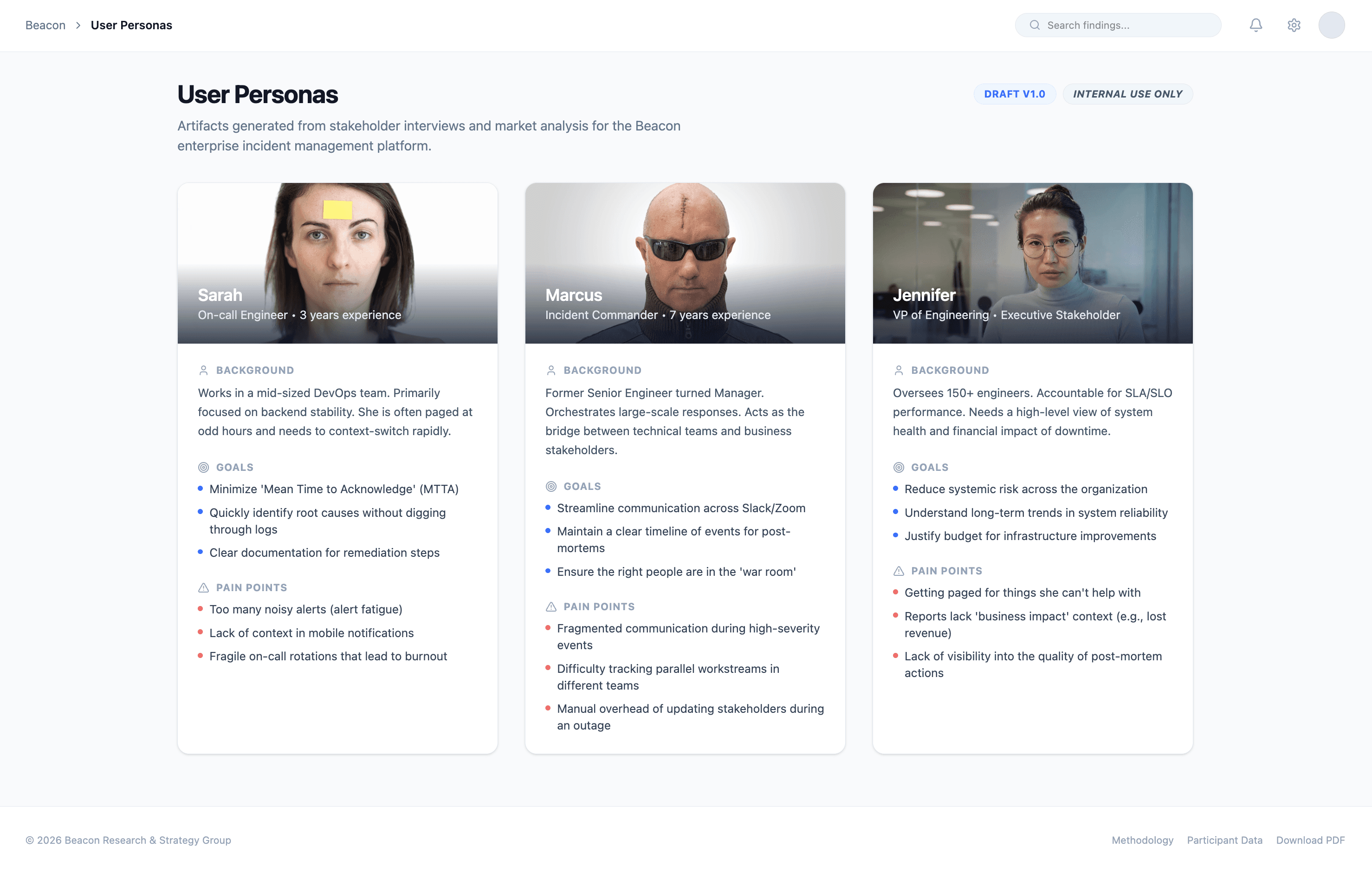Open the Methodology link
Image resolution: width=1372 pixels, height=873 pixels.
click(1142, 840)
